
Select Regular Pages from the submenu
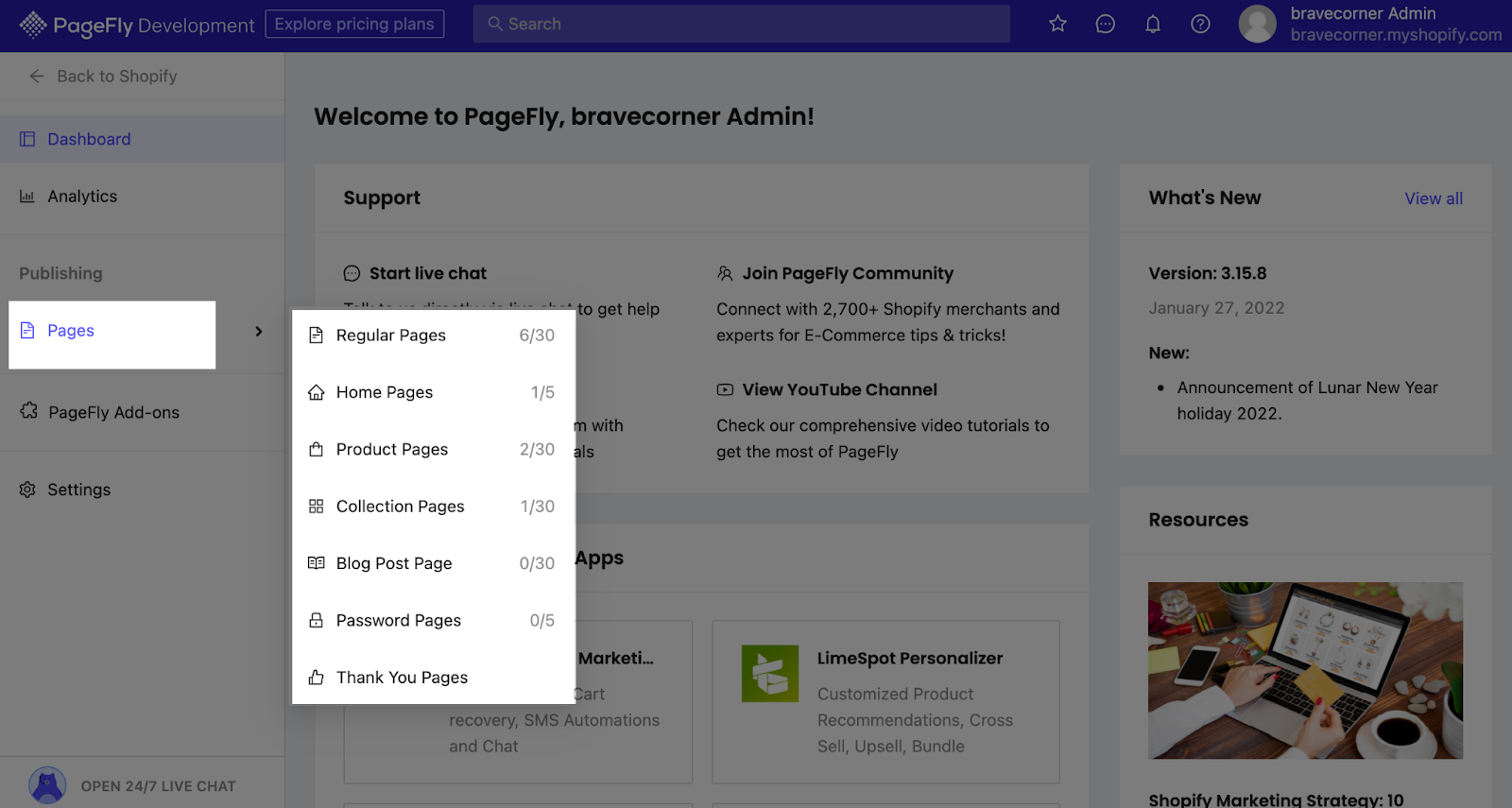tap(434, 335)
